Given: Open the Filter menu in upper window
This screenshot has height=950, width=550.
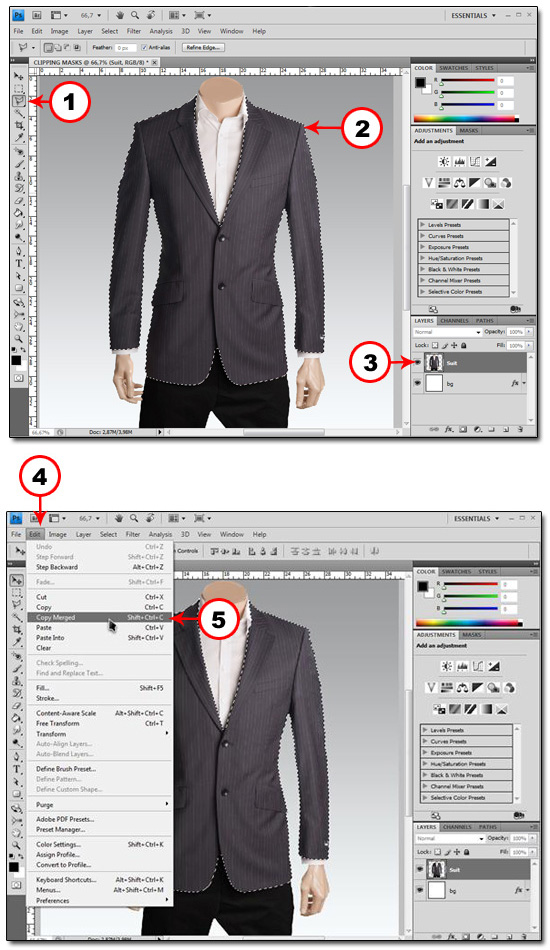Looking at the screenshot, I should pos(134,31).
